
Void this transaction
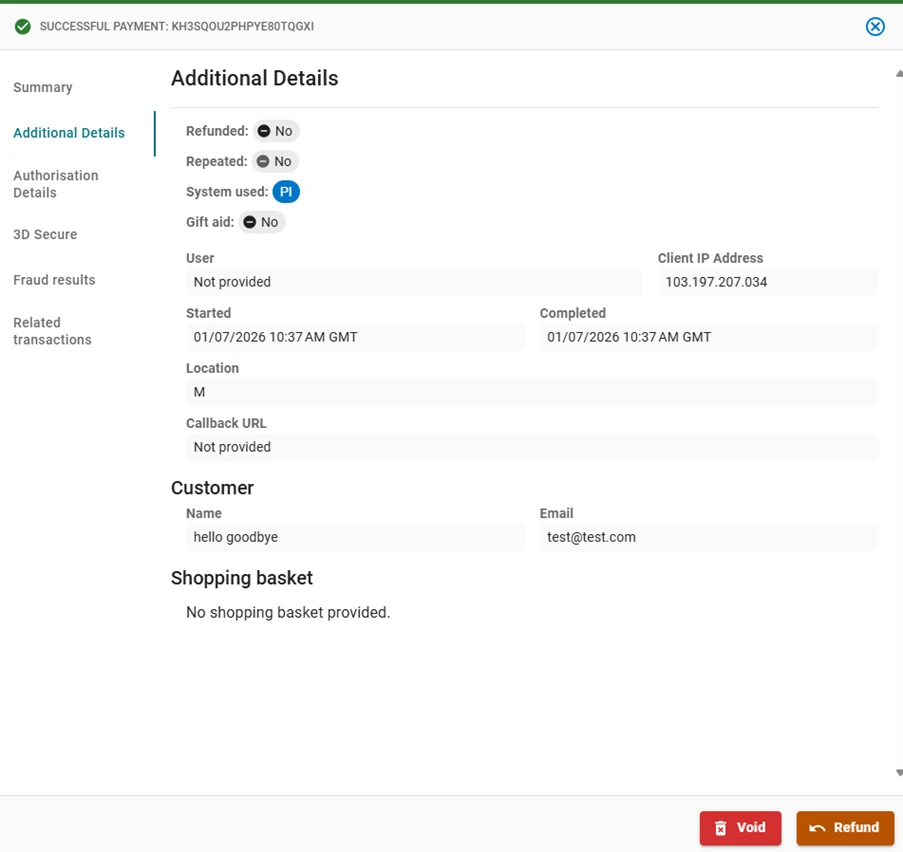[x=740, y=828]
